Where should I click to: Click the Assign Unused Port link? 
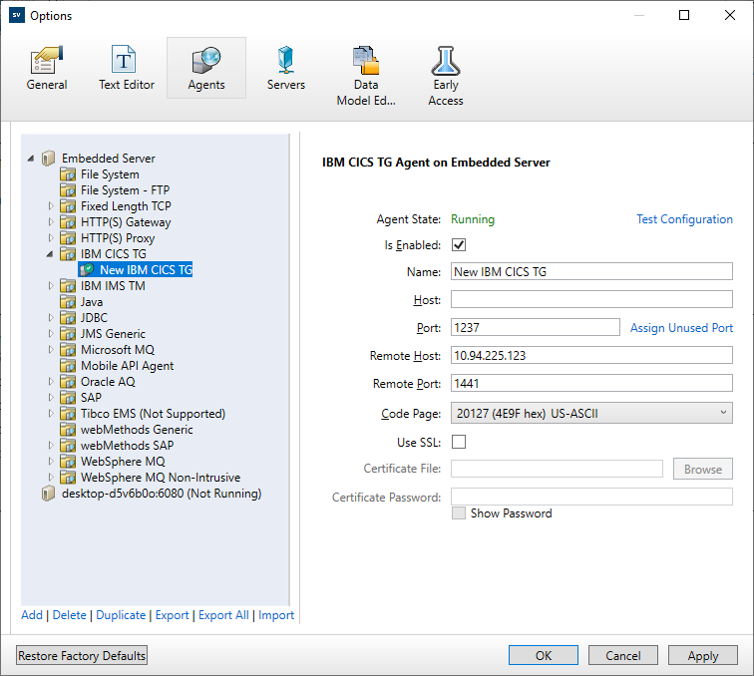point(681,328)
